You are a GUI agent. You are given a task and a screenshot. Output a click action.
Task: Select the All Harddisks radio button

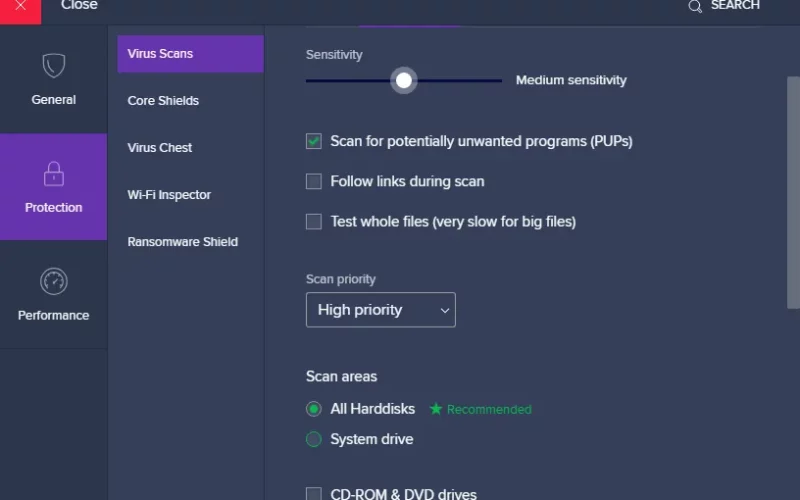click(x=314, y=409)
